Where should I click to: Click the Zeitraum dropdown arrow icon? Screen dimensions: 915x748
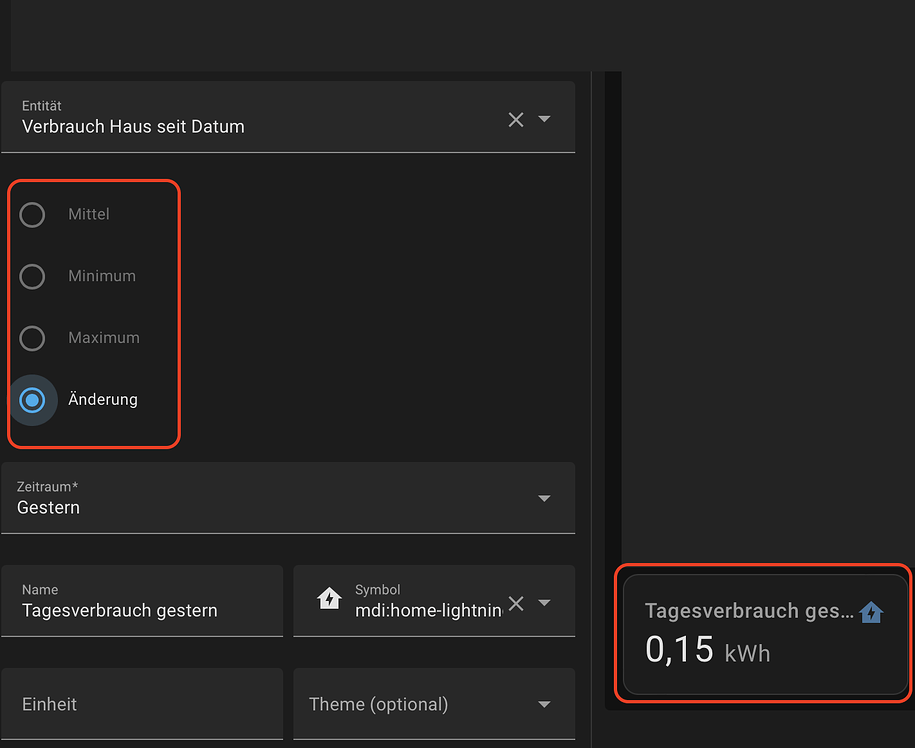[x=545, y=498]
